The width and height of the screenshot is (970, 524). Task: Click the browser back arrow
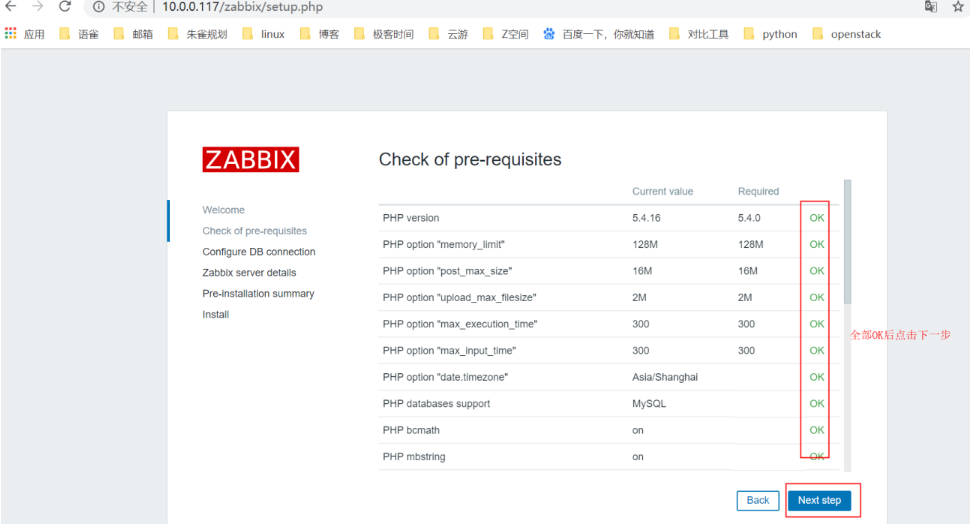pos(11,7)
